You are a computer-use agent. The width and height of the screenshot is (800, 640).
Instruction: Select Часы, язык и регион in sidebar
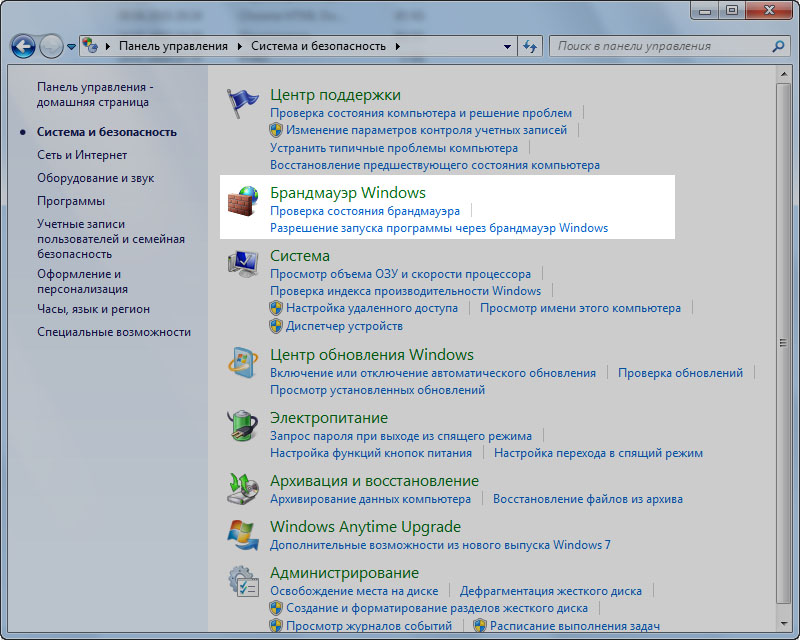click(x=93, y=309)
